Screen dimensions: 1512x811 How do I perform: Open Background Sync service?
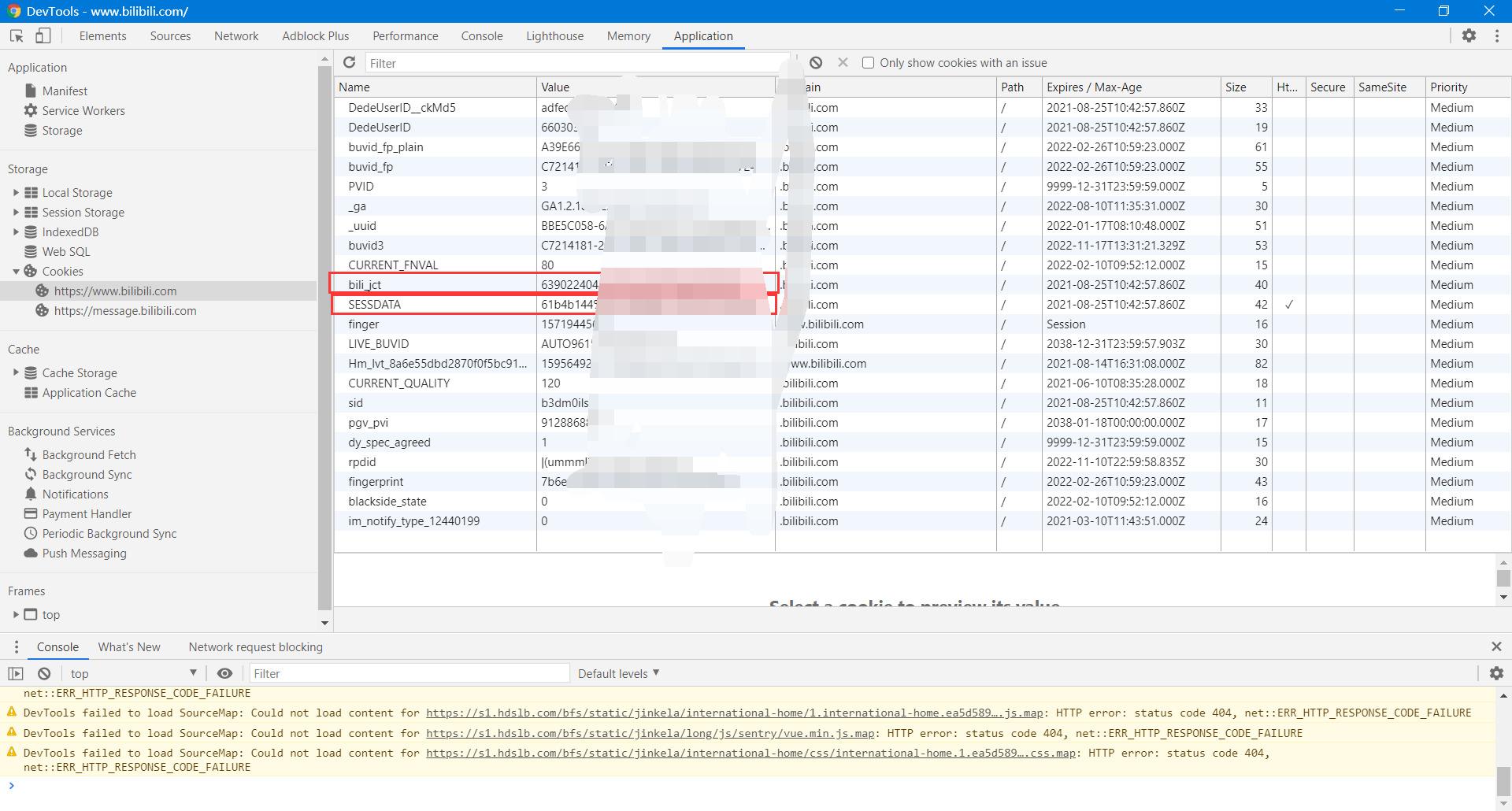pos(87,474)
